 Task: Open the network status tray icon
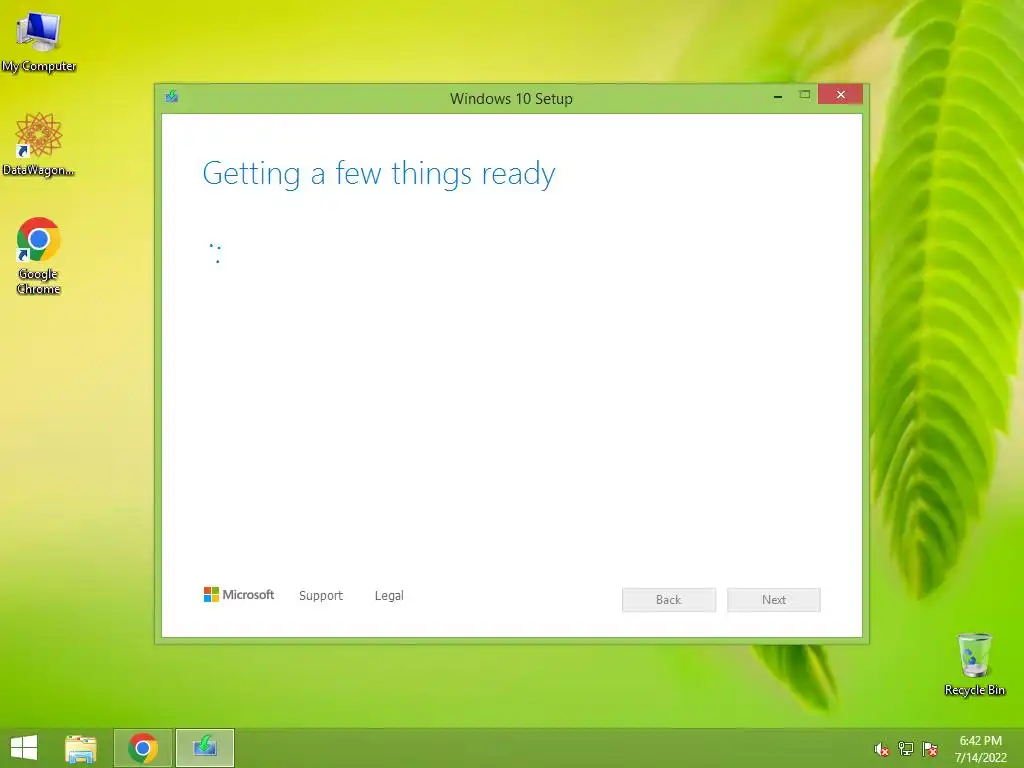tap(906, 749)
